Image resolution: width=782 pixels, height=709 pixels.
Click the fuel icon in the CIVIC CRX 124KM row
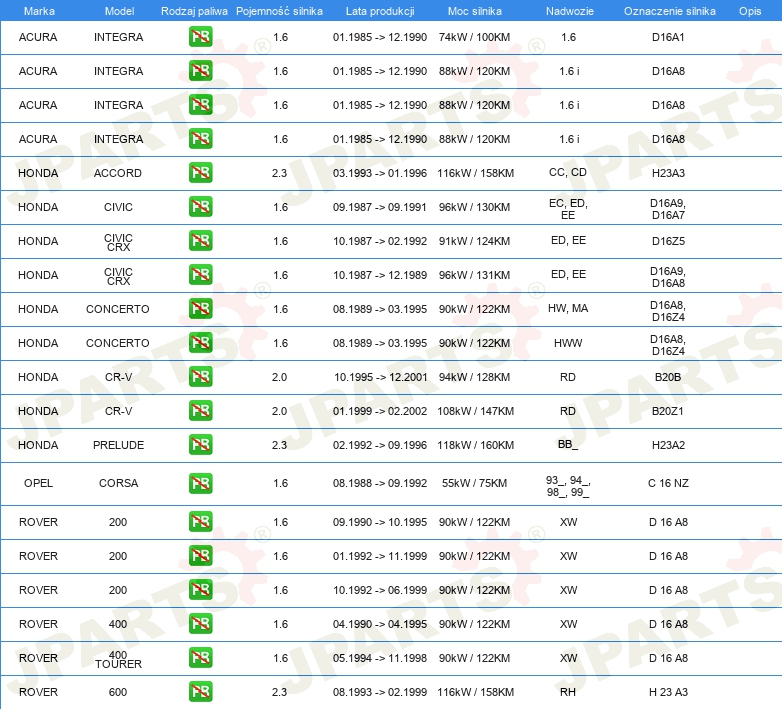pos(200,240)
